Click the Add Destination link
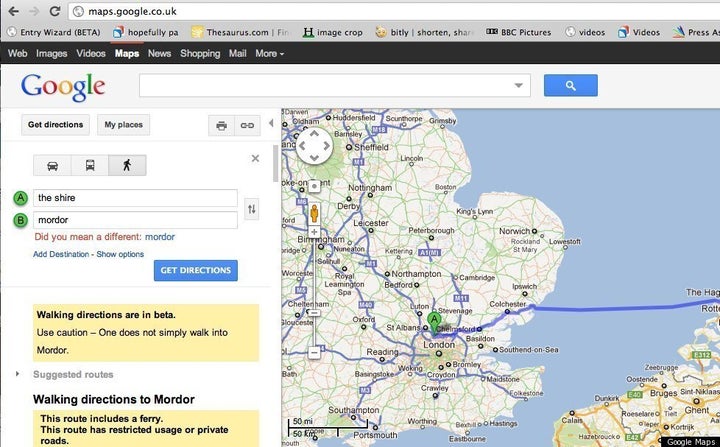720x447 pixels. point(61,254)
